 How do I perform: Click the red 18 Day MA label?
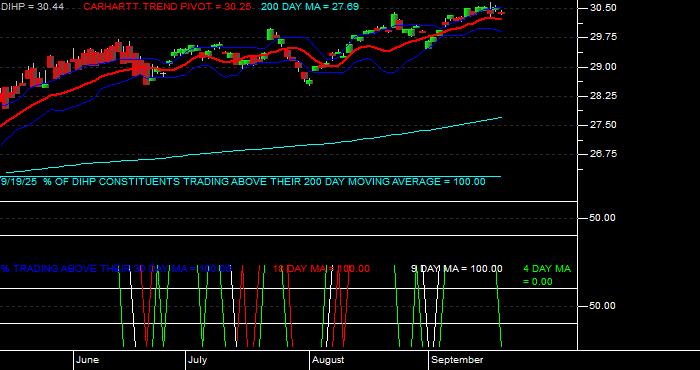click(x=321, y=269)
